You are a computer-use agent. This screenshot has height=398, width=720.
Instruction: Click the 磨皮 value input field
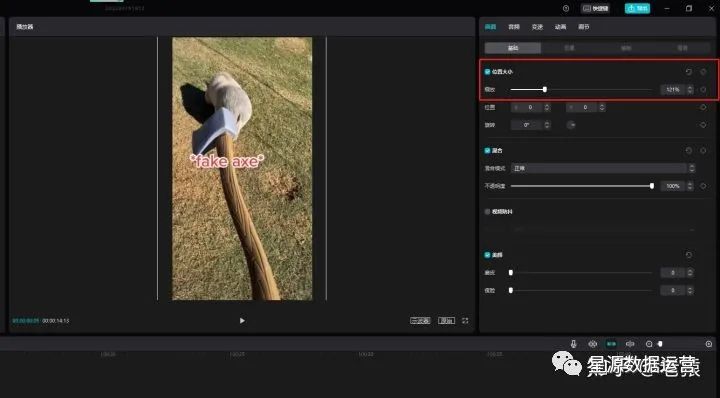pyautogui.click(x=674, y=273)
